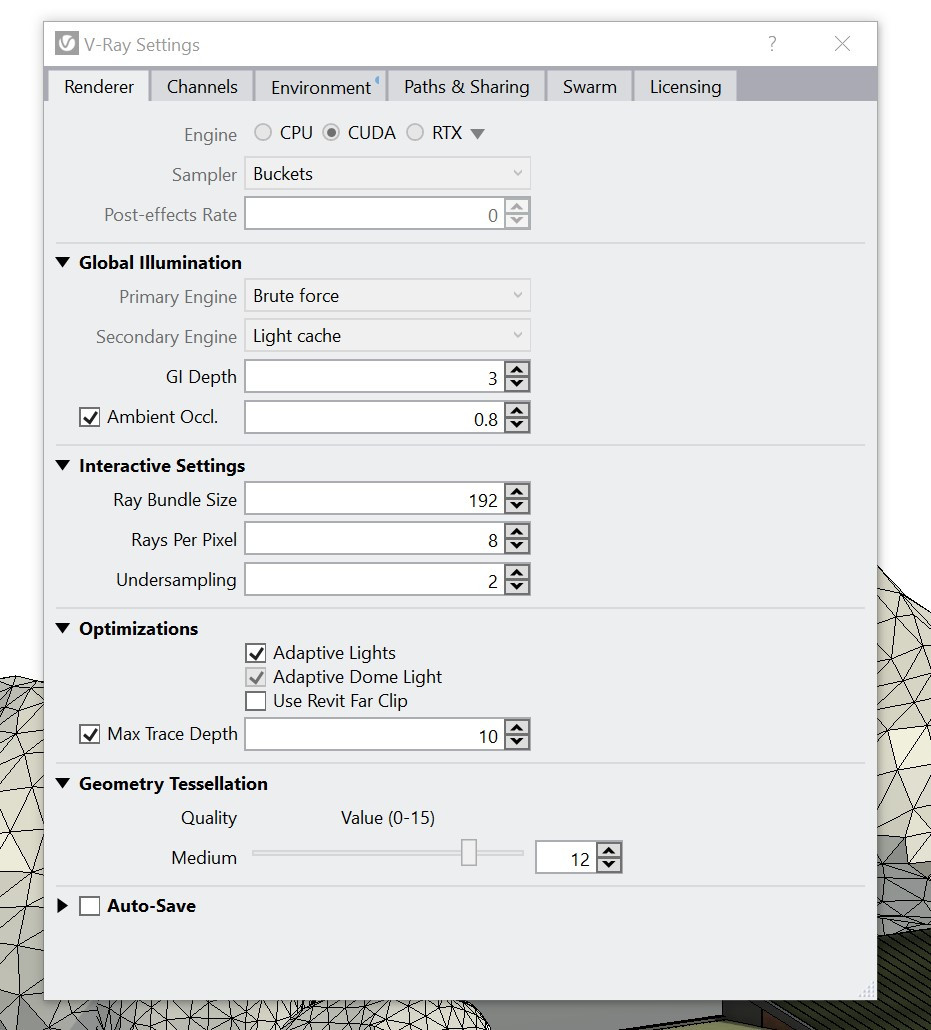Viewport: 931px width, 1030px height.
Task: Decrease the tessellation quality value
Action: click(609, 865)
